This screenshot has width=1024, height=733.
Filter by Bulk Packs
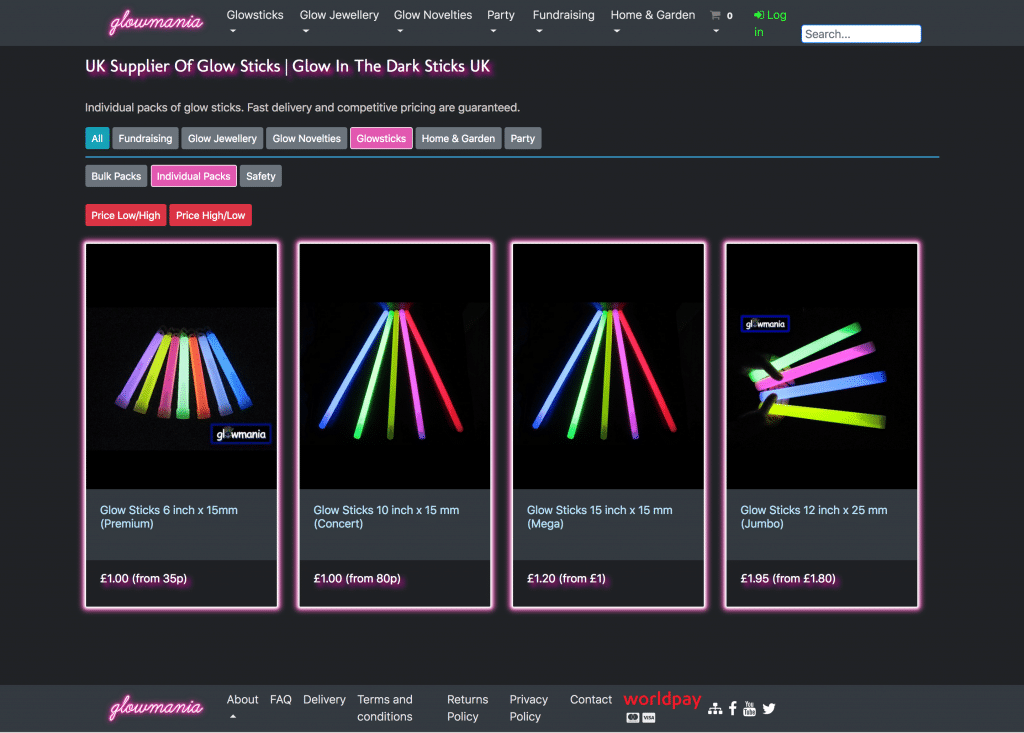[x=116, y=176]
